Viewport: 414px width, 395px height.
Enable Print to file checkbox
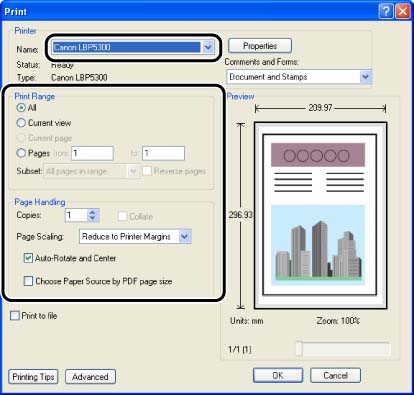(x=15, y=315)
